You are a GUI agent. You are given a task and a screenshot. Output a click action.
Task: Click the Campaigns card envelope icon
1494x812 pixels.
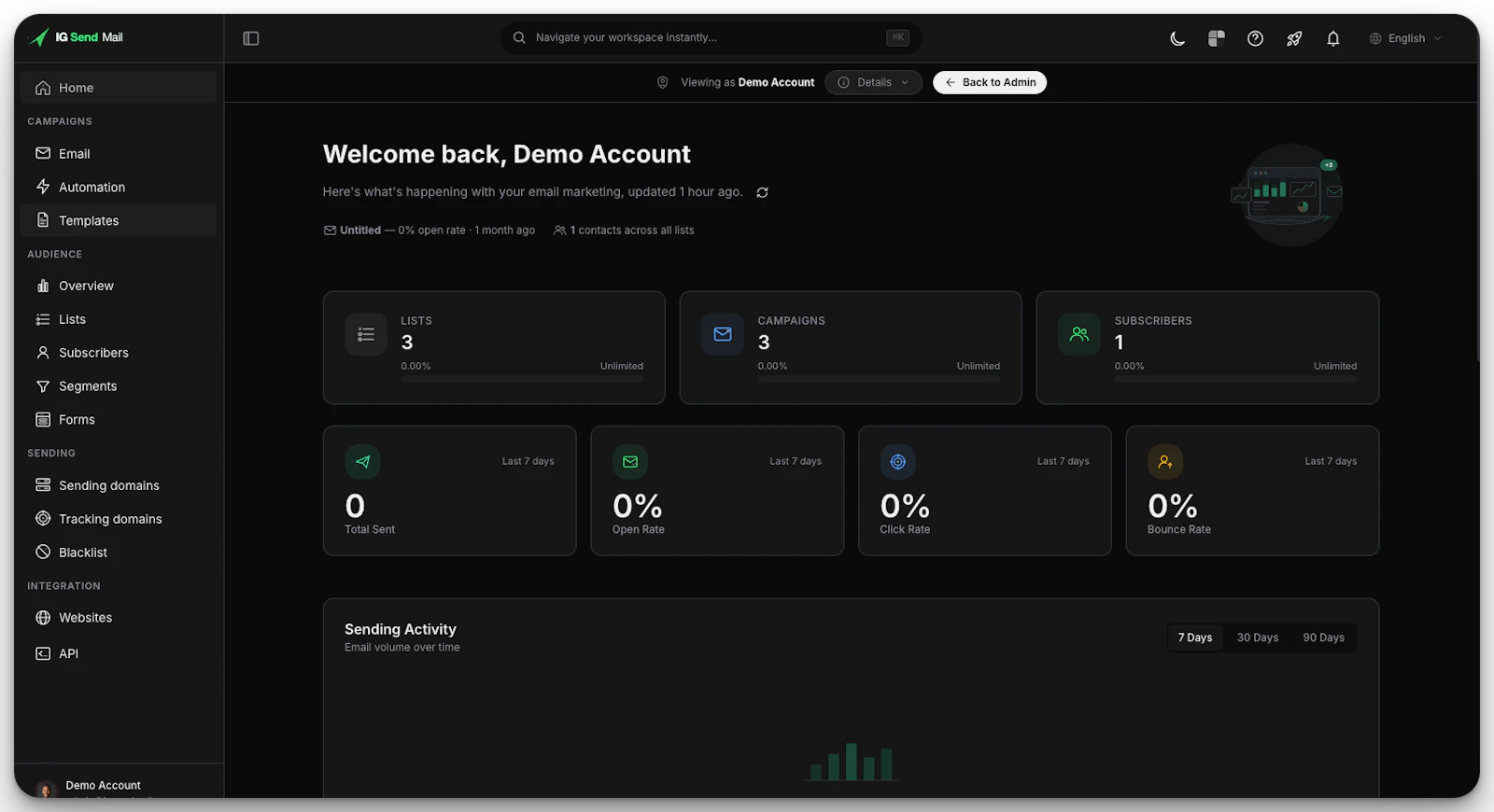pyautogui.click(x=723, y=334)
